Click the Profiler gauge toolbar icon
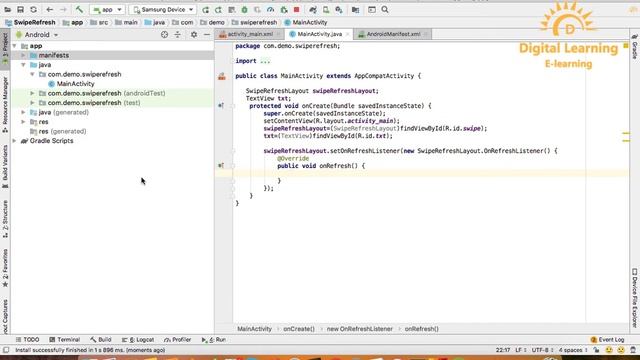Image resolution: width=640 pixels, height=360 pixels. coord(270,9)
